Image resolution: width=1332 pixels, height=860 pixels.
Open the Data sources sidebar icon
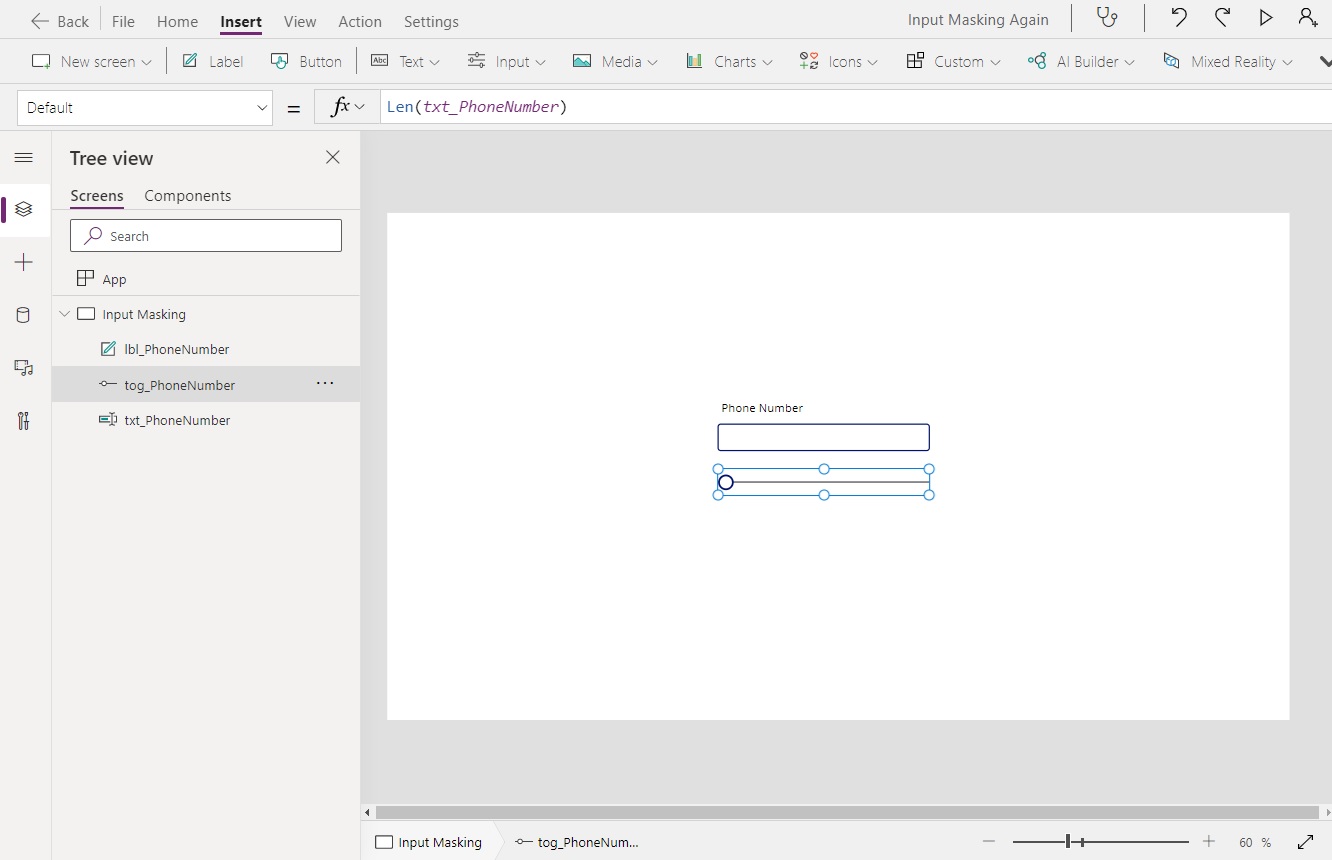(x=24, y=316)
